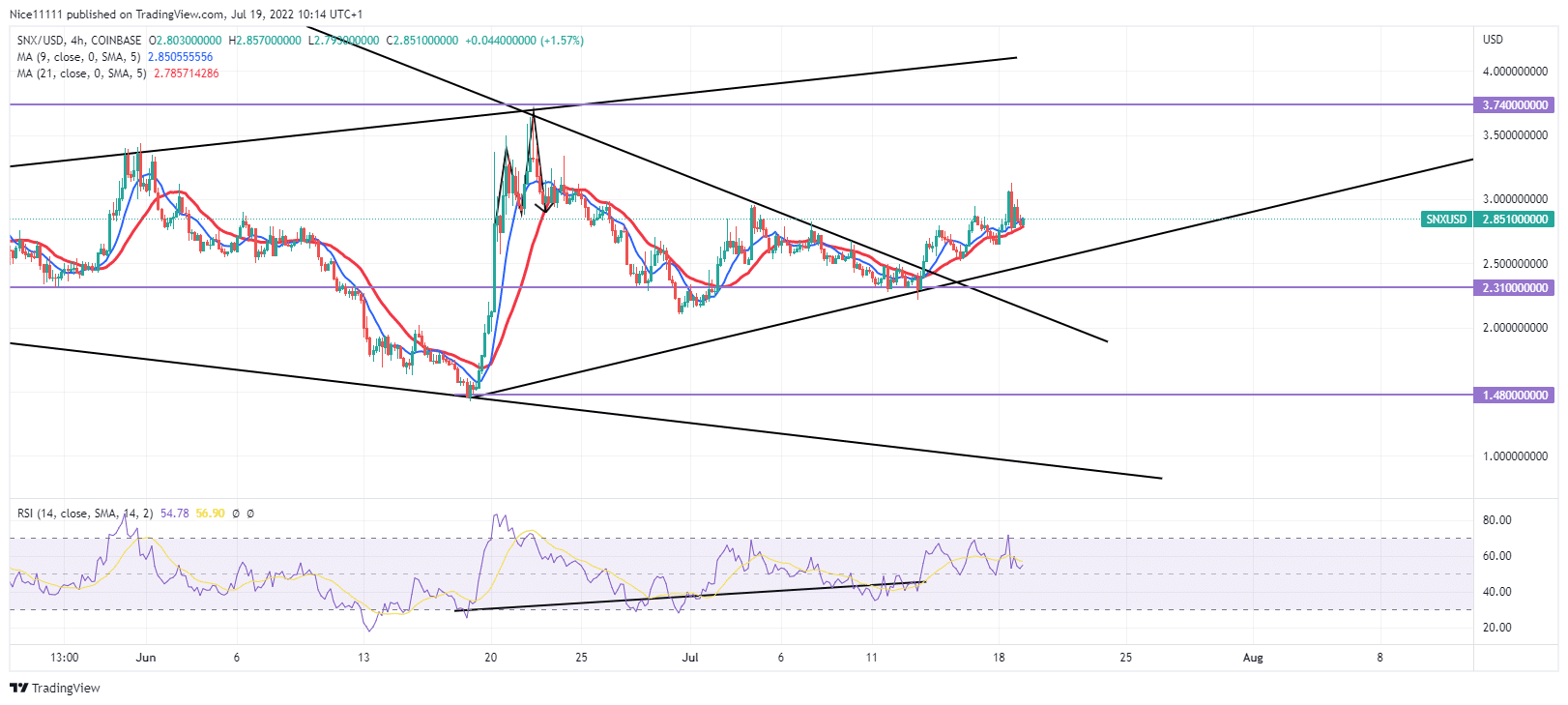Click the 1.480000000 purple price label
Screen dimensions: 1568x705
click(x=1515, y=395)
